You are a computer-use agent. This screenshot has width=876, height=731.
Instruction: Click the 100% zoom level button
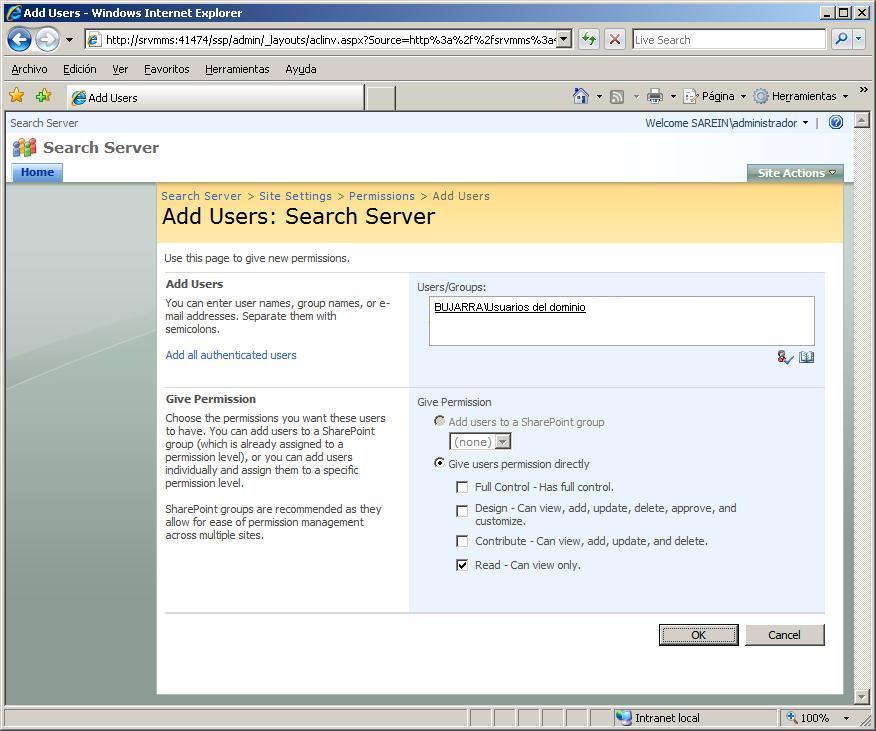tap(808, 718)
